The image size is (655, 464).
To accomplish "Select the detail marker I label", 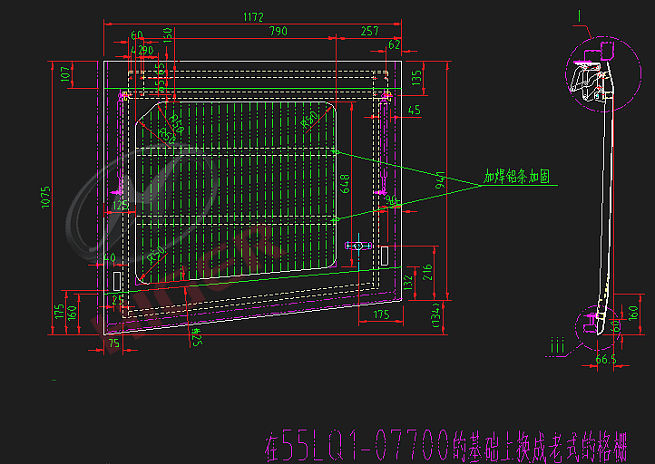I will click(580, 13).
